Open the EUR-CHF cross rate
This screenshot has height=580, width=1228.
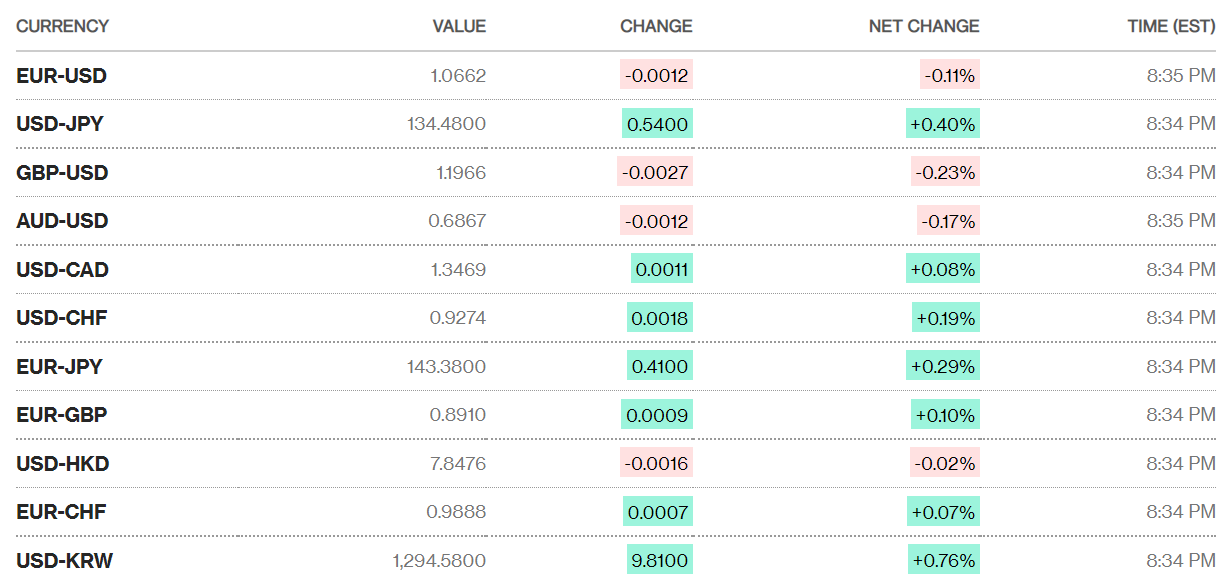[62, 512]
